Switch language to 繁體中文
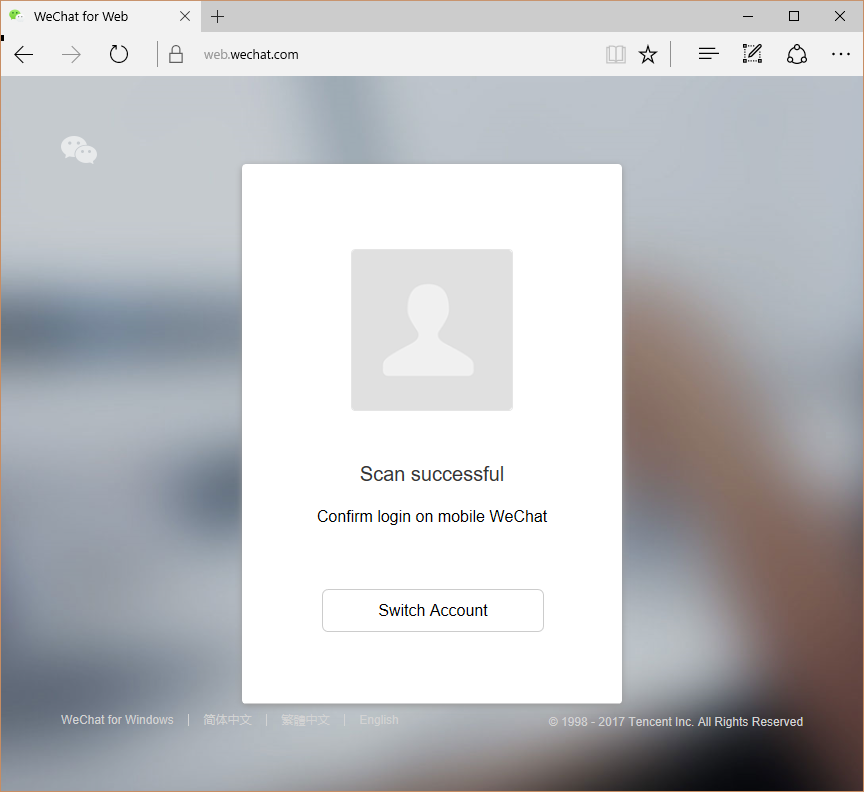 tap(305, 720)
